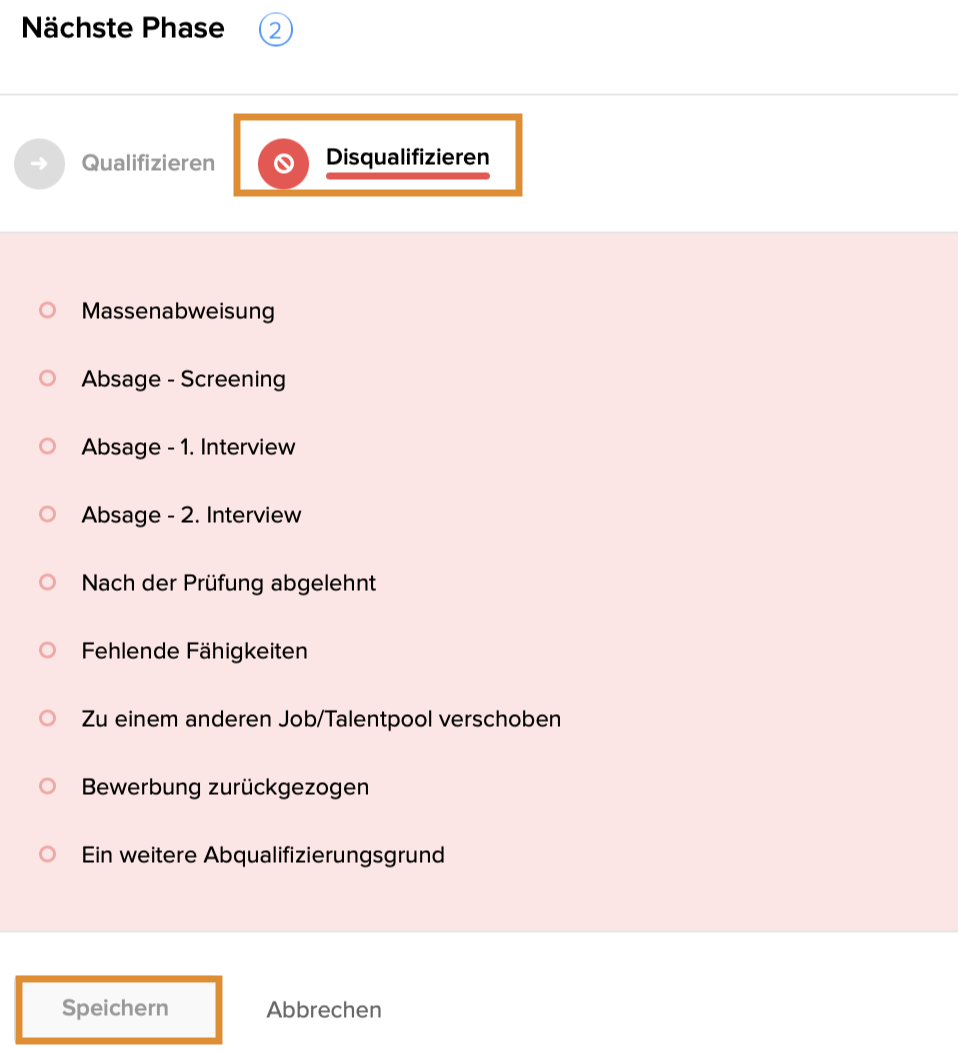This screenshot has height=1054, width=958.
Task: Choose the Absage - 2. Interview radio option
Action: tap(47, 515)
